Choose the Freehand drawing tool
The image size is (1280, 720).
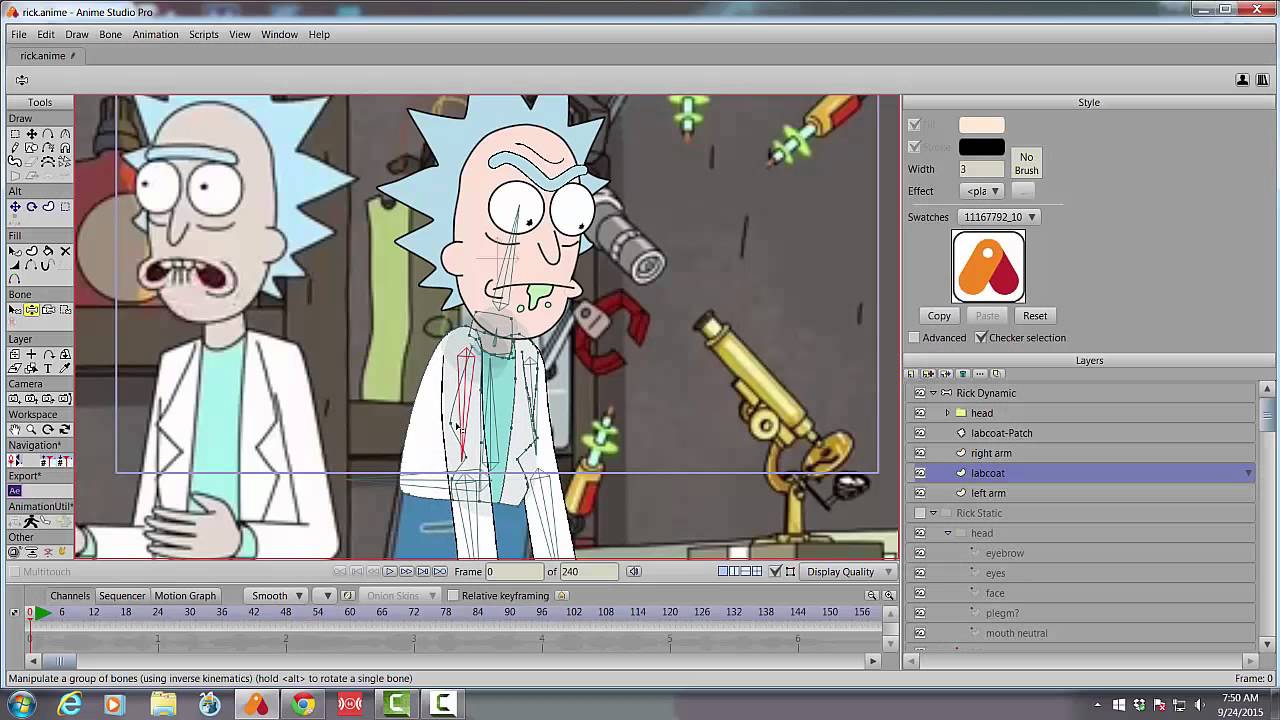pos(15,148)
